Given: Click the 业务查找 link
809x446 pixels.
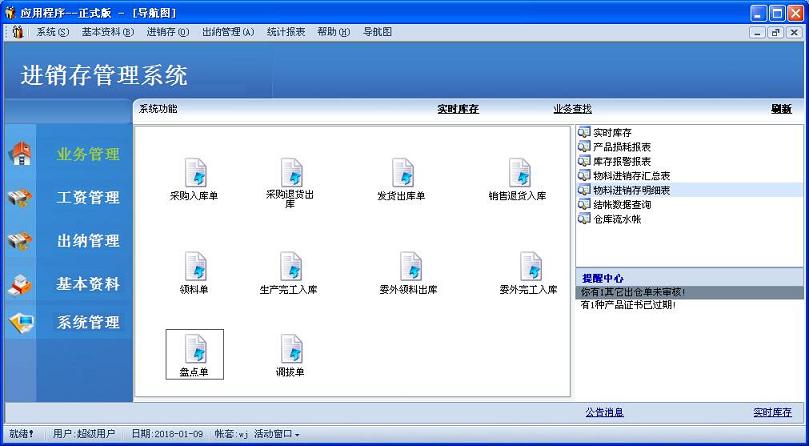Looking at the screenshot, I should 572,109.
